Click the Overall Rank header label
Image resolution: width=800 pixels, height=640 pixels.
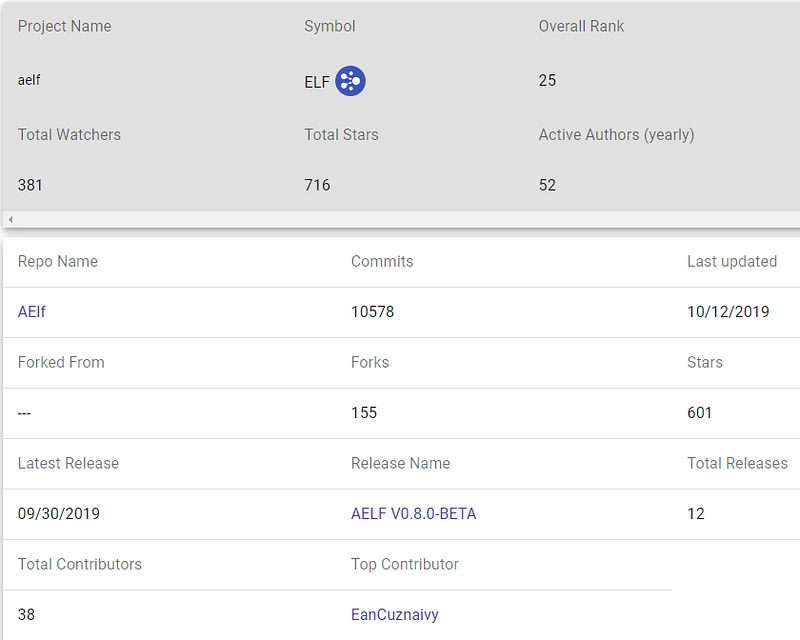coord(581,27)
